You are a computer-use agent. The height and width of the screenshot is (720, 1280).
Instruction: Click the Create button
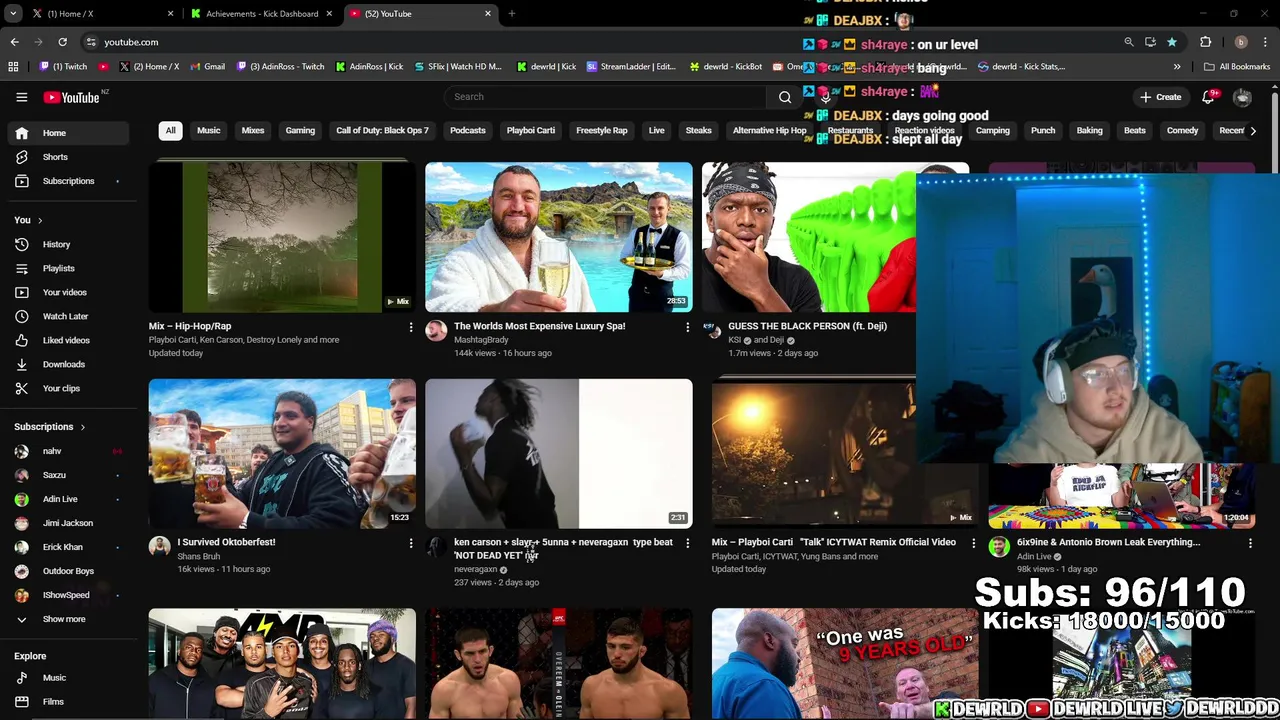click(x=1160, y=97)
